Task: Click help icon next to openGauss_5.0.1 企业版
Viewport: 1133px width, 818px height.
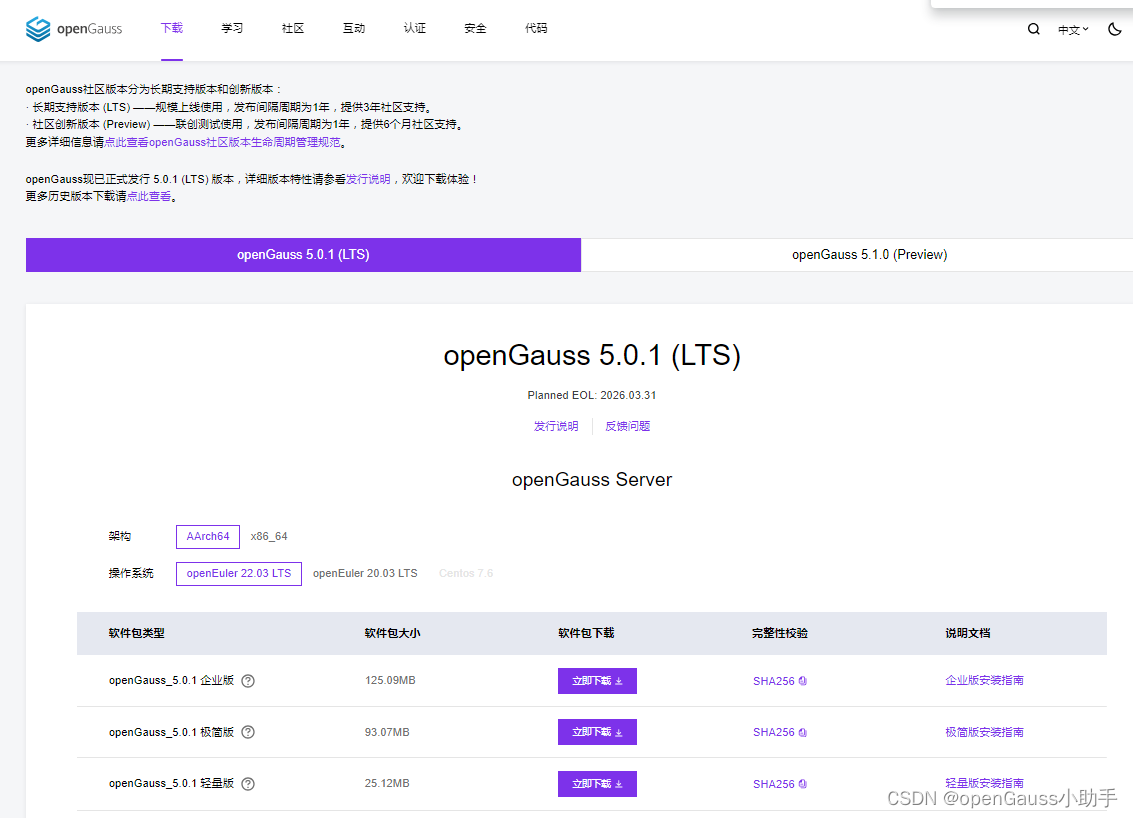Action: tap(247, 681)
